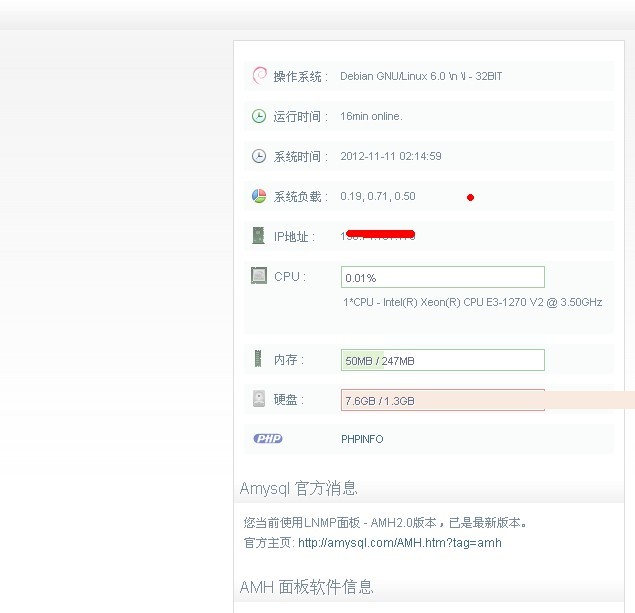
Task: Click the 16min online uptime value
Action: (371, 116)
